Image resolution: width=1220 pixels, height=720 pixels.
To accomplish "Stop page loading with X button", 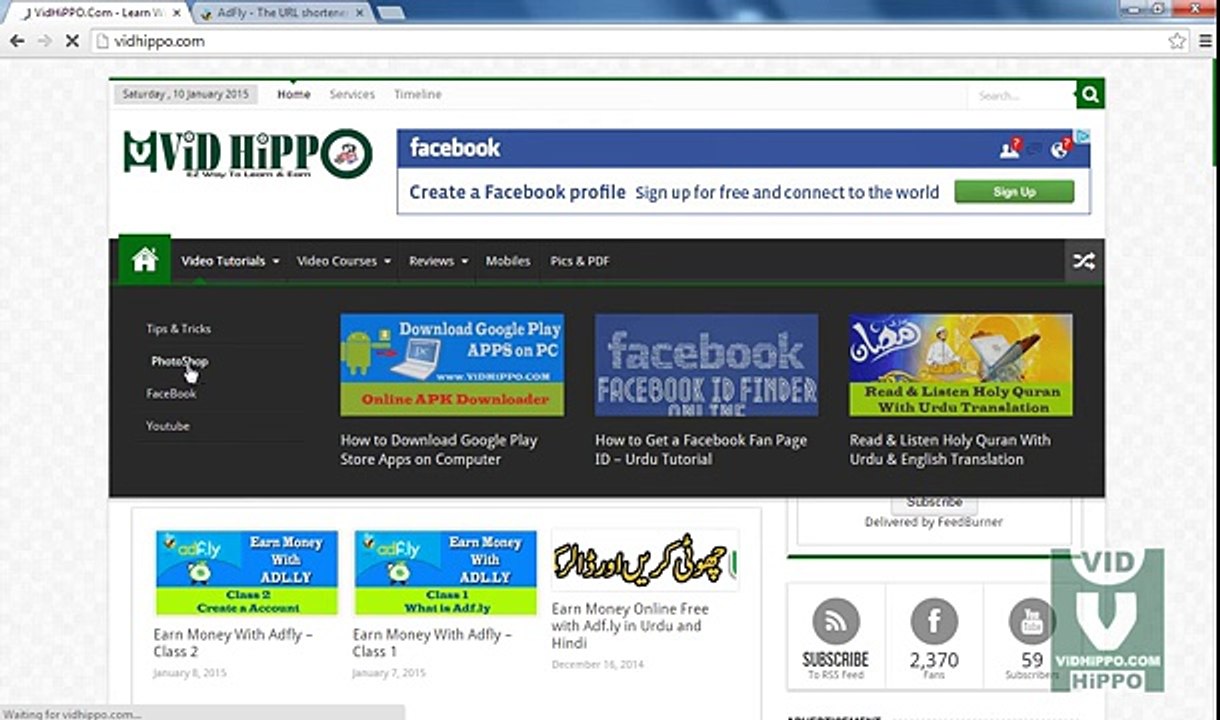I will 73,41.
